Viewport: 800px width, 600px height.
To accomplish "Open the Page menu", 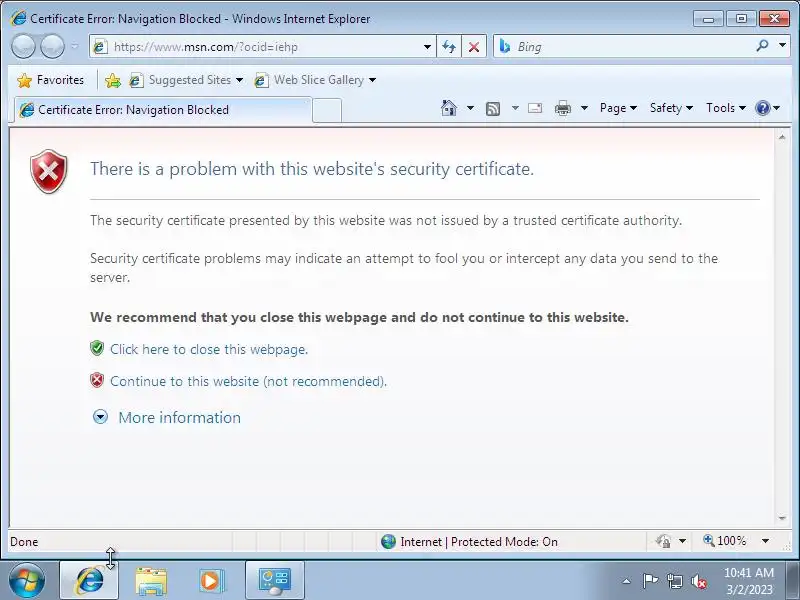I will tap(618, 108).
